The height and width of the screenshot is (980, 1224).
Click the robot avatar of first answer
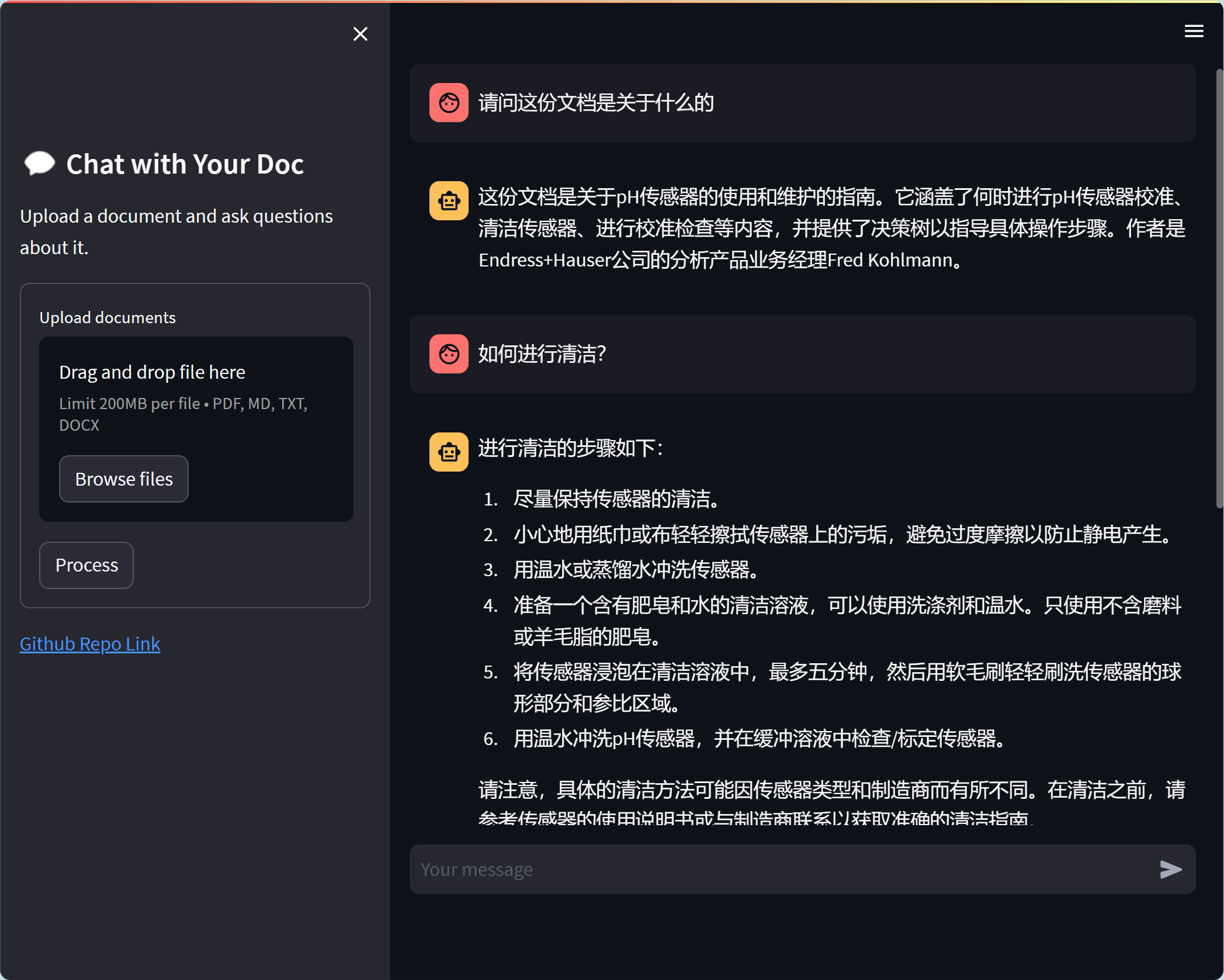pos(449,201)
